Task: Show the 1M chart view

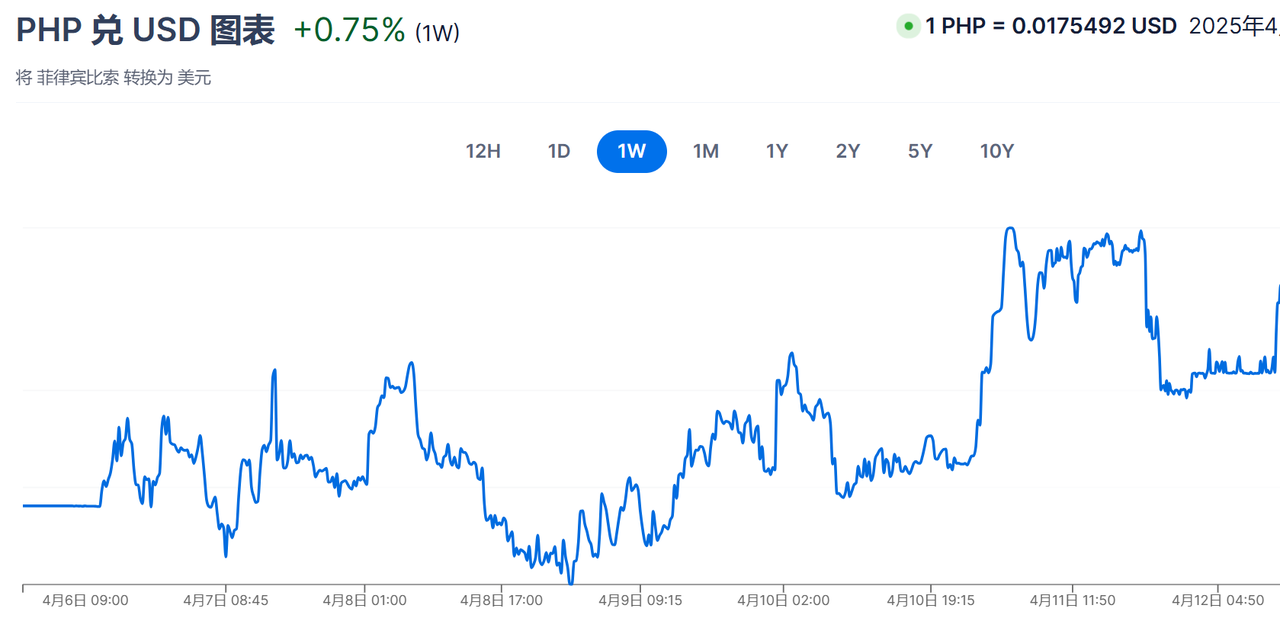Action: pos(706,151)
